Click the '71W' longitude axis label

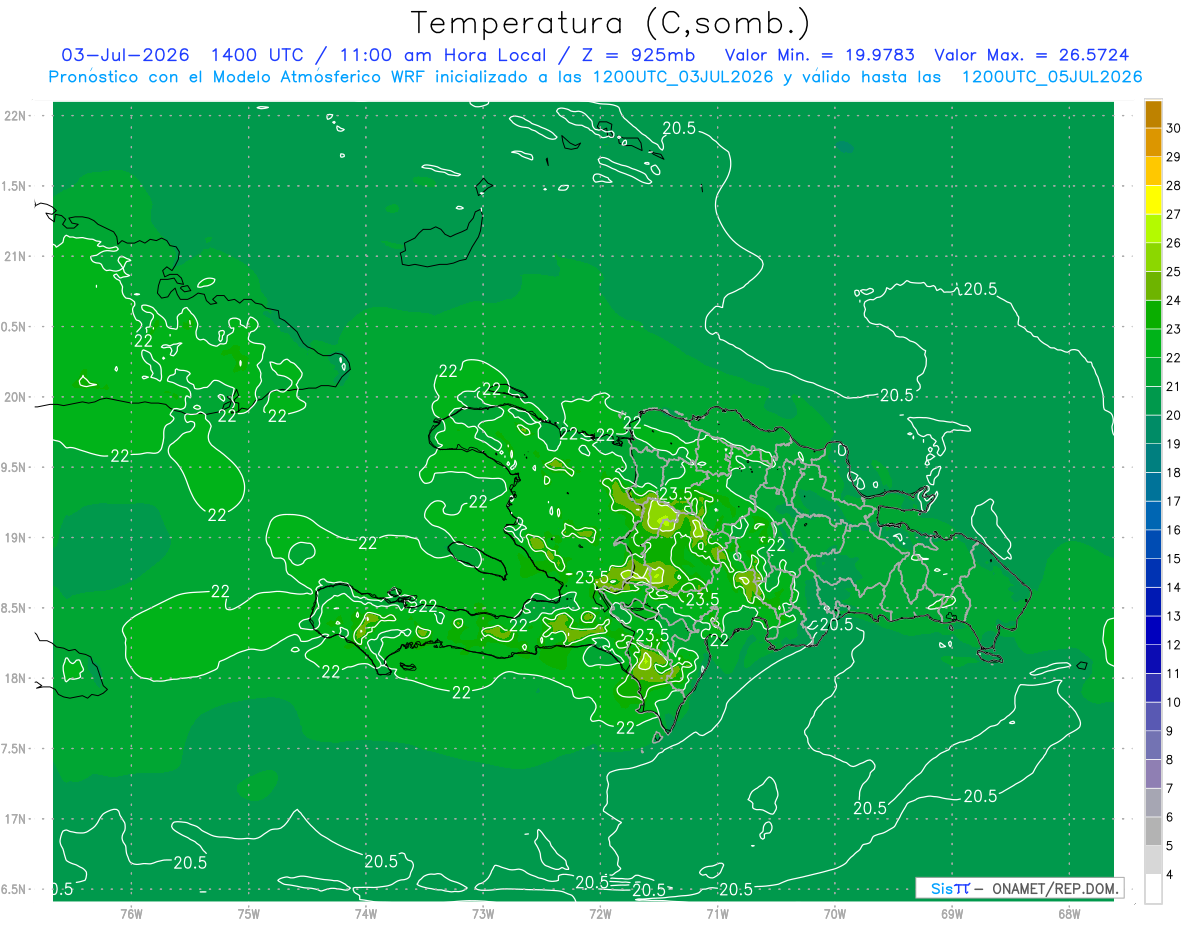pos(717,913)
